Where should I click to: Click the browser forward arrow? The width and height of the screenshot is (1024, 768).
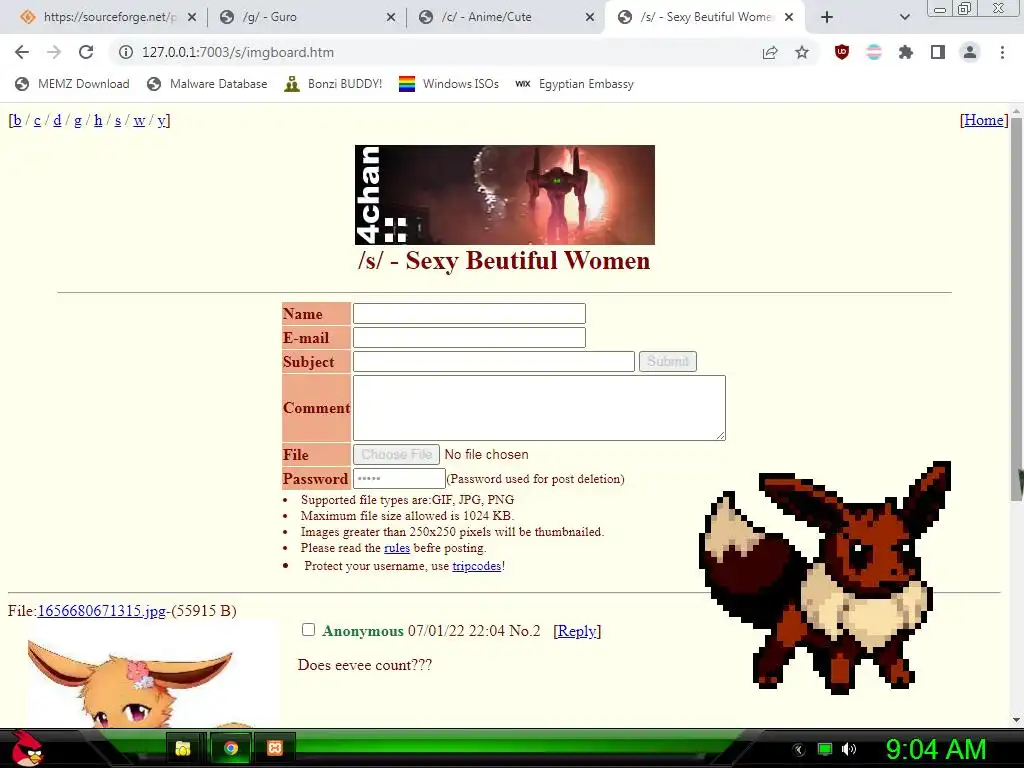pyautogui.click(x=54, y=52)
